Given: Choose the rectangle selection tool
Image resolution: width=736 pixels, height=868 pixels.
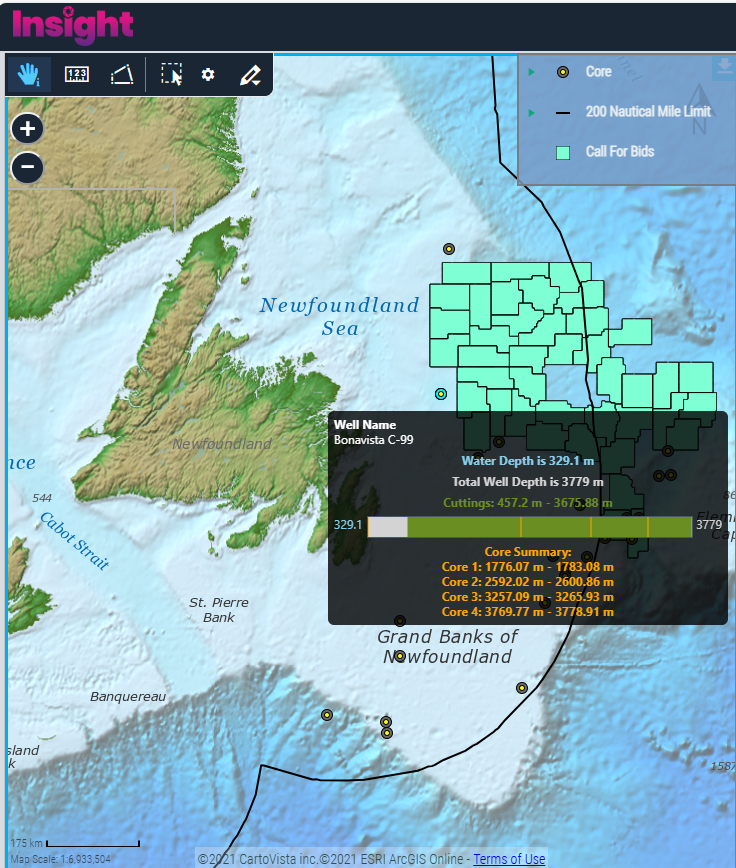Looking at the screenshot, I should tap(171, 74).
